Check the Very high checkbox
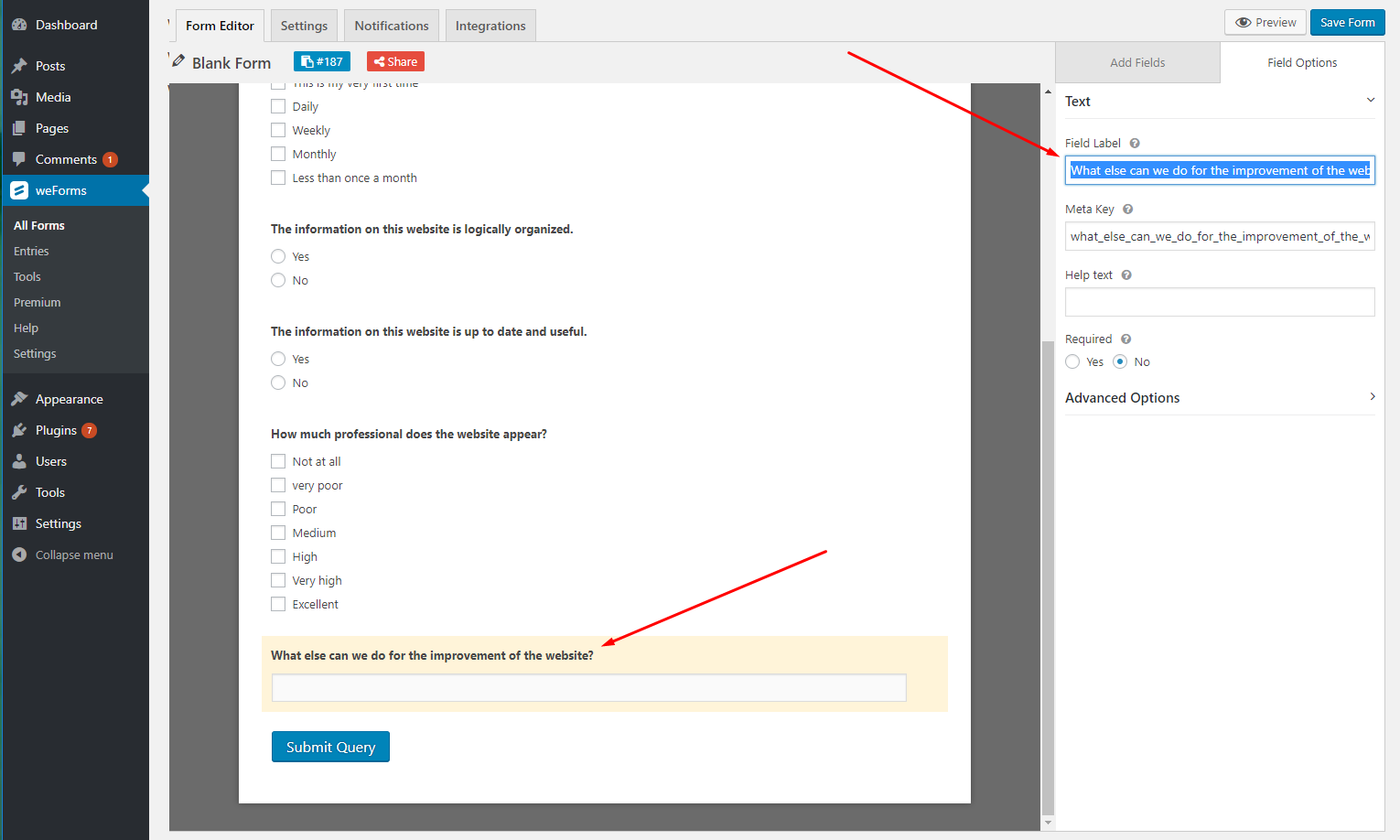This screenshot has height=840, width=1400. (x=278, y=580)
